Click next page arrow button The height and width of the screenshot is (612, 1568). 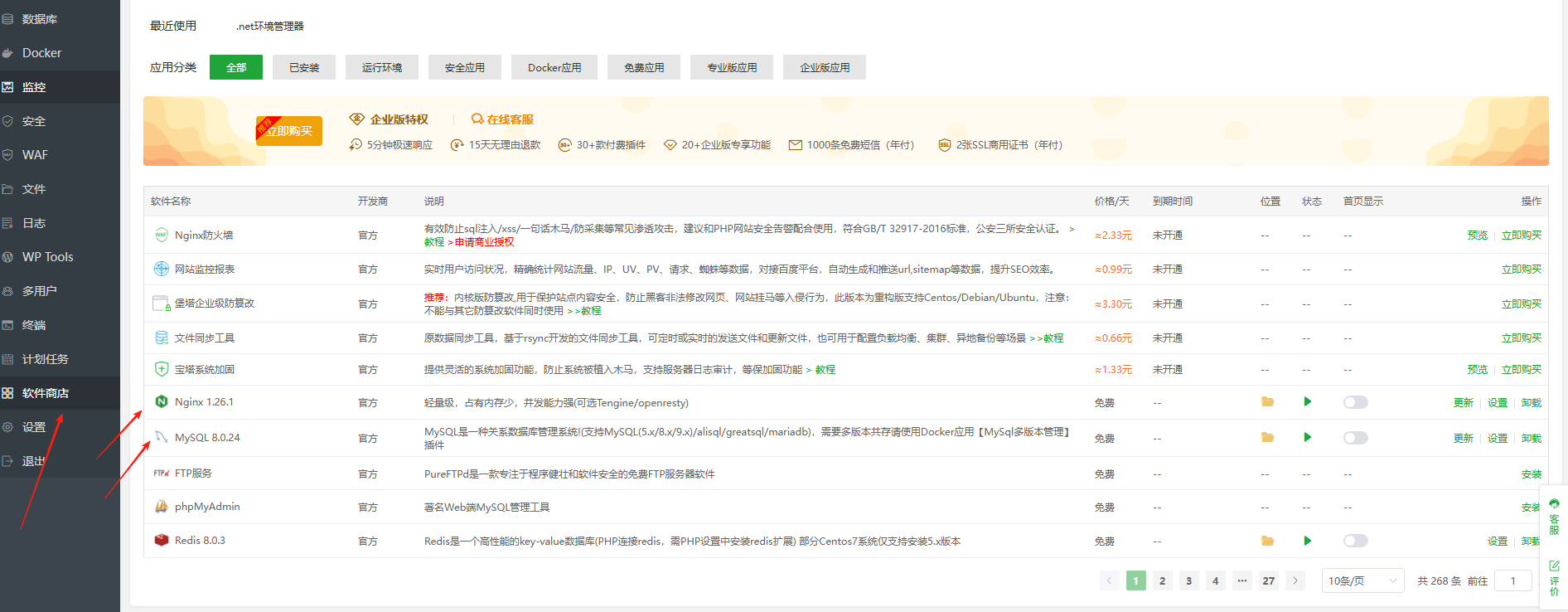pyautogui.click(x=1295, y=580)
